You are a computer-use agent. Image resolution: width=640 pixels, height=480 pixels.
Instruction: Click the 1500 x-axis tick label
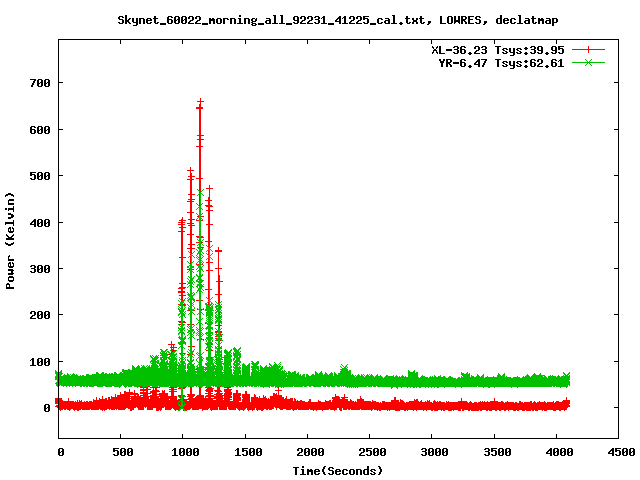pyautogui.click(x=247, y=452)
